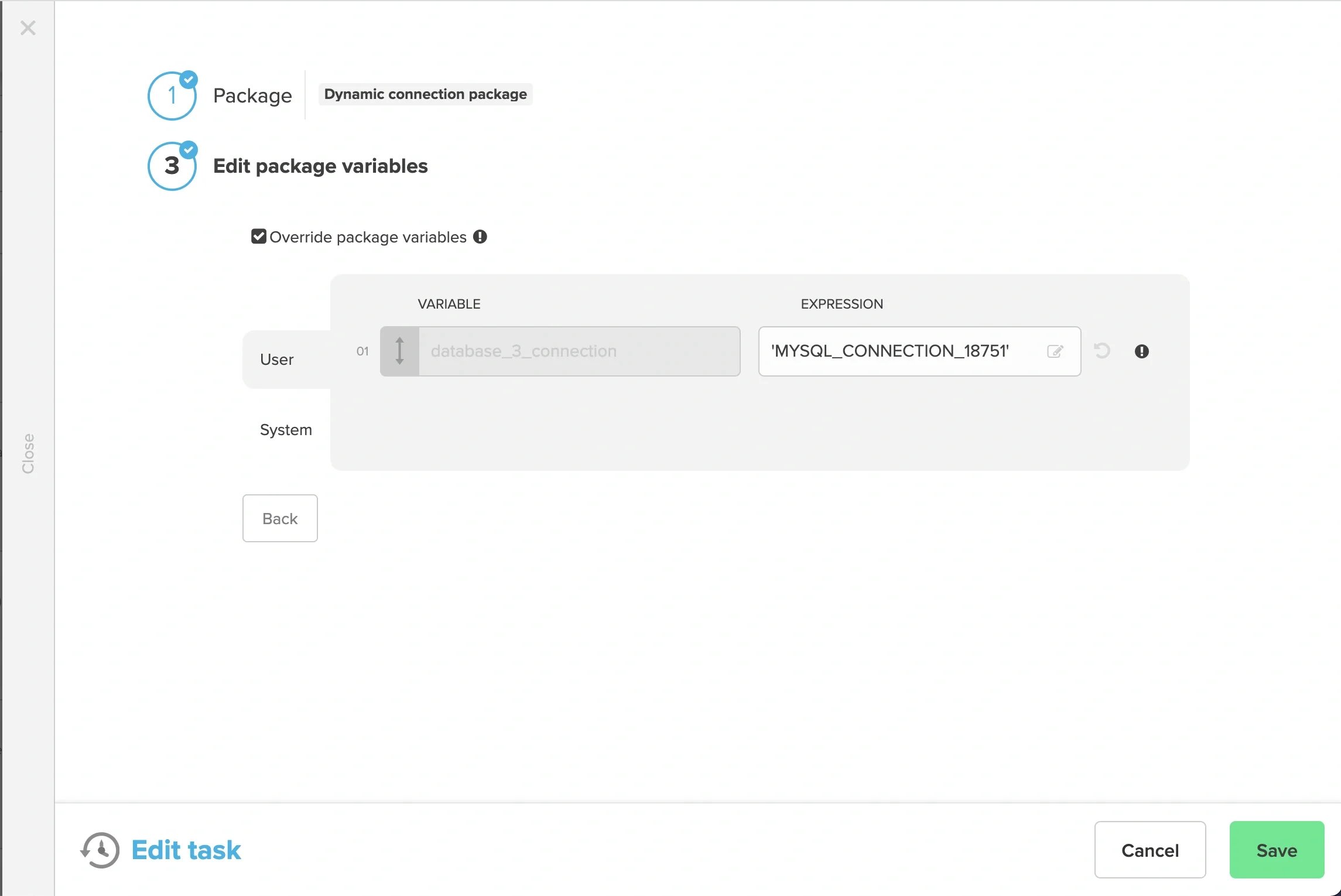
Task: Show info for Override package variables
Action: click(x=480, y=237)
